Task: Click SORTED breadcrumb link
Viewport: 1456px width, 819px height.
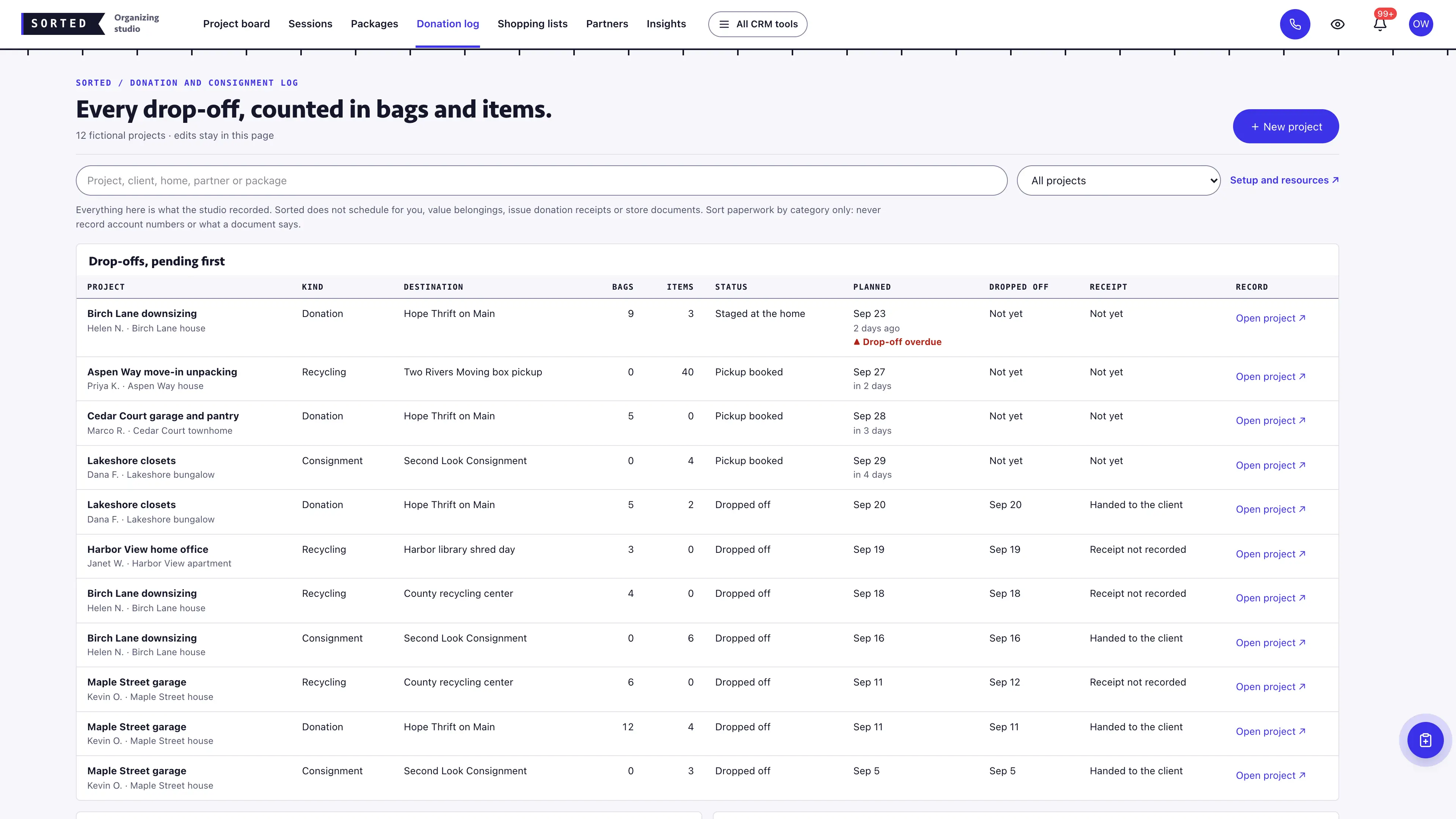Action: (x=94, y=83)
